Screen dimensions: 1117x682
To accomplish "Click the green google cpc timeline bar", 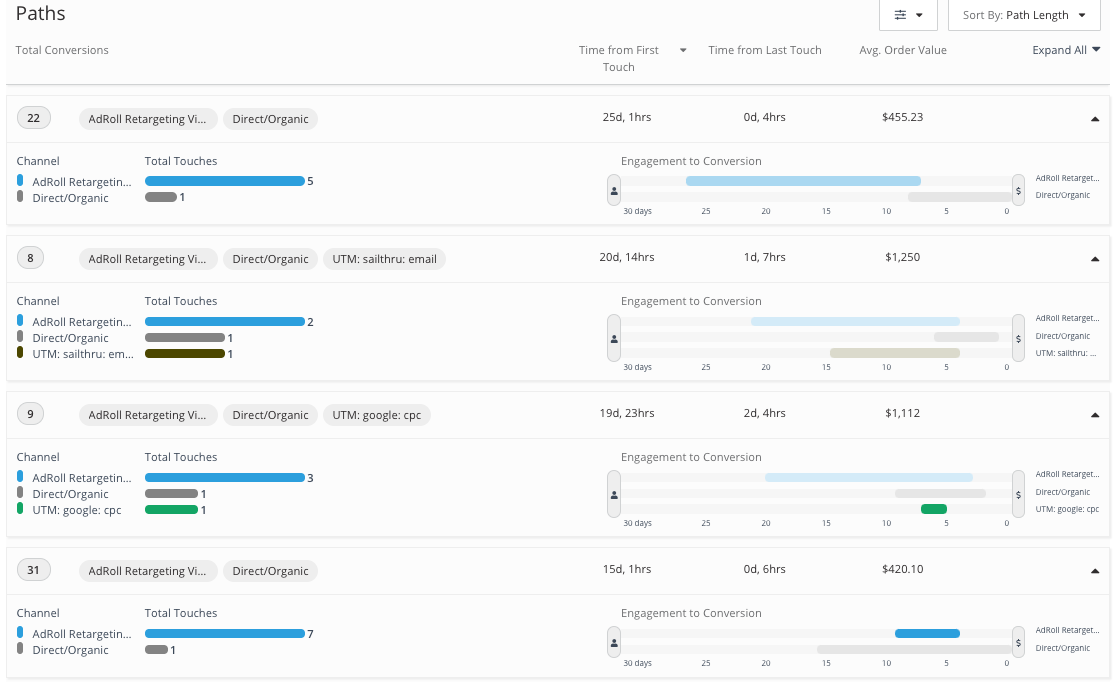I will (x=933, y=509).
